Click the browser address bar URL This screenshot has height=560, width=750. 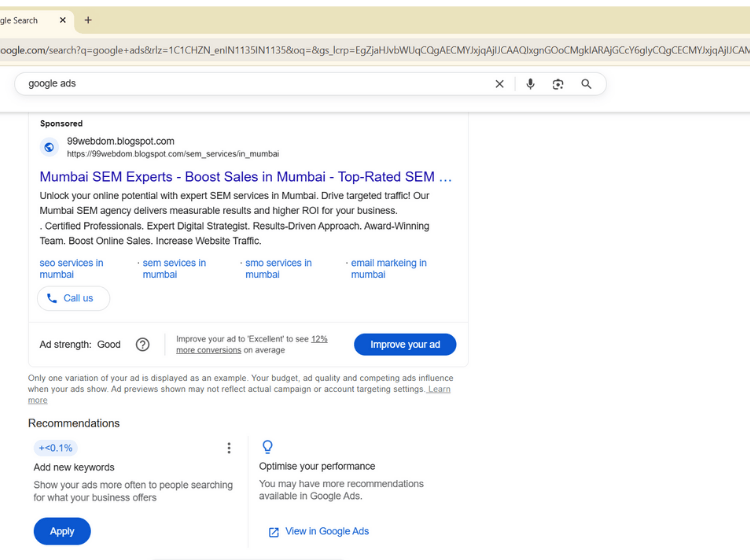pyautogui.click(x=375, y=50)
